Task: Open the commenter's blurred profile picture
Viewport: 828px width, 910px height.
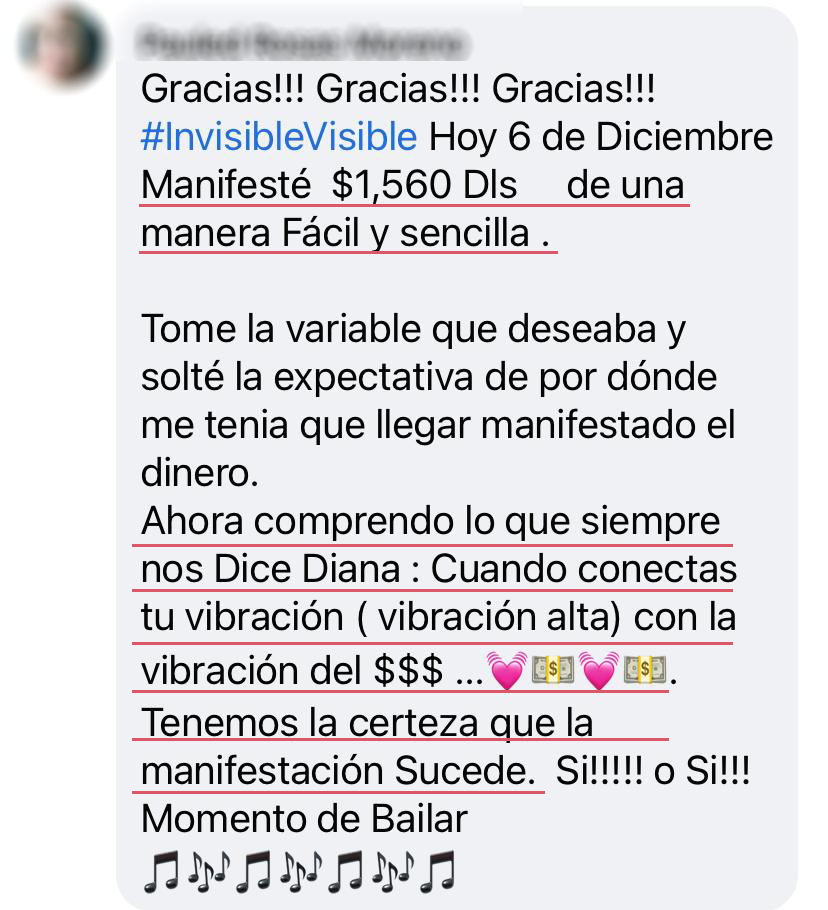Action: [63, 45]
